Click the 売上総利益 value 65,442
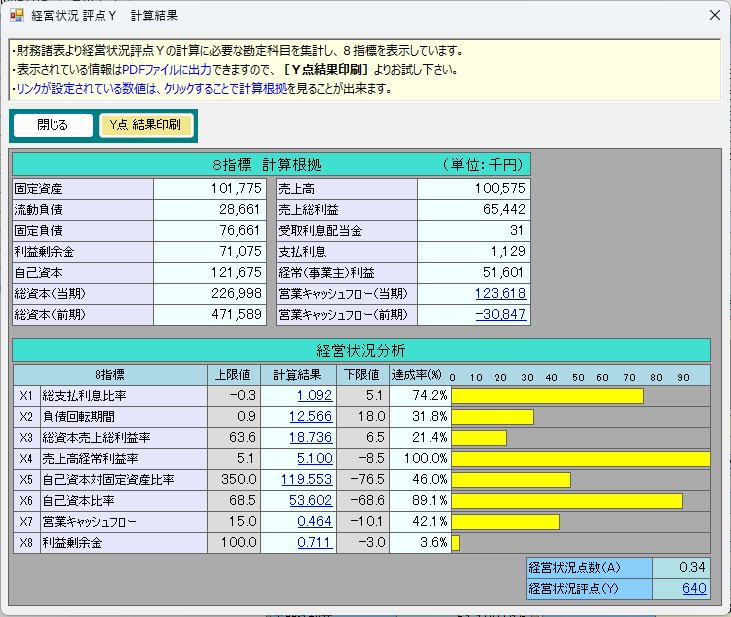The image size is (731, 617). click(474, 209)
